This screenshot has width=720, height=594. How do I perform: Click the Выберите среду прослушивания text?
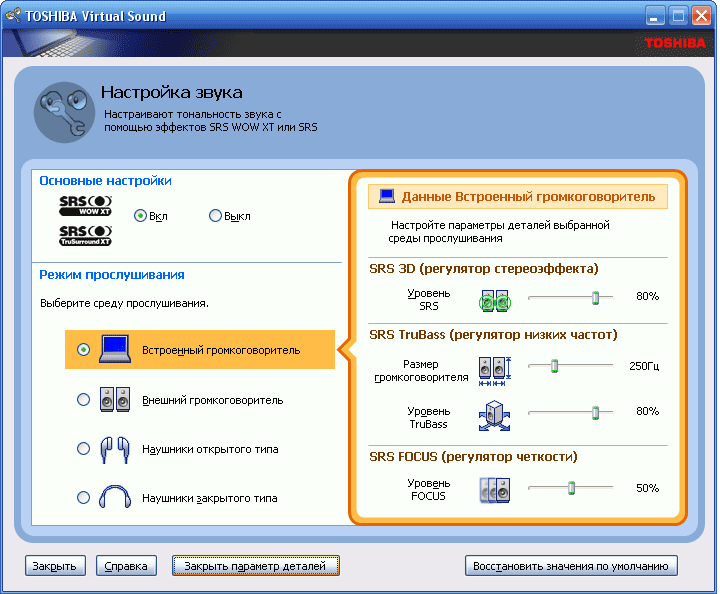click(124, 303)
